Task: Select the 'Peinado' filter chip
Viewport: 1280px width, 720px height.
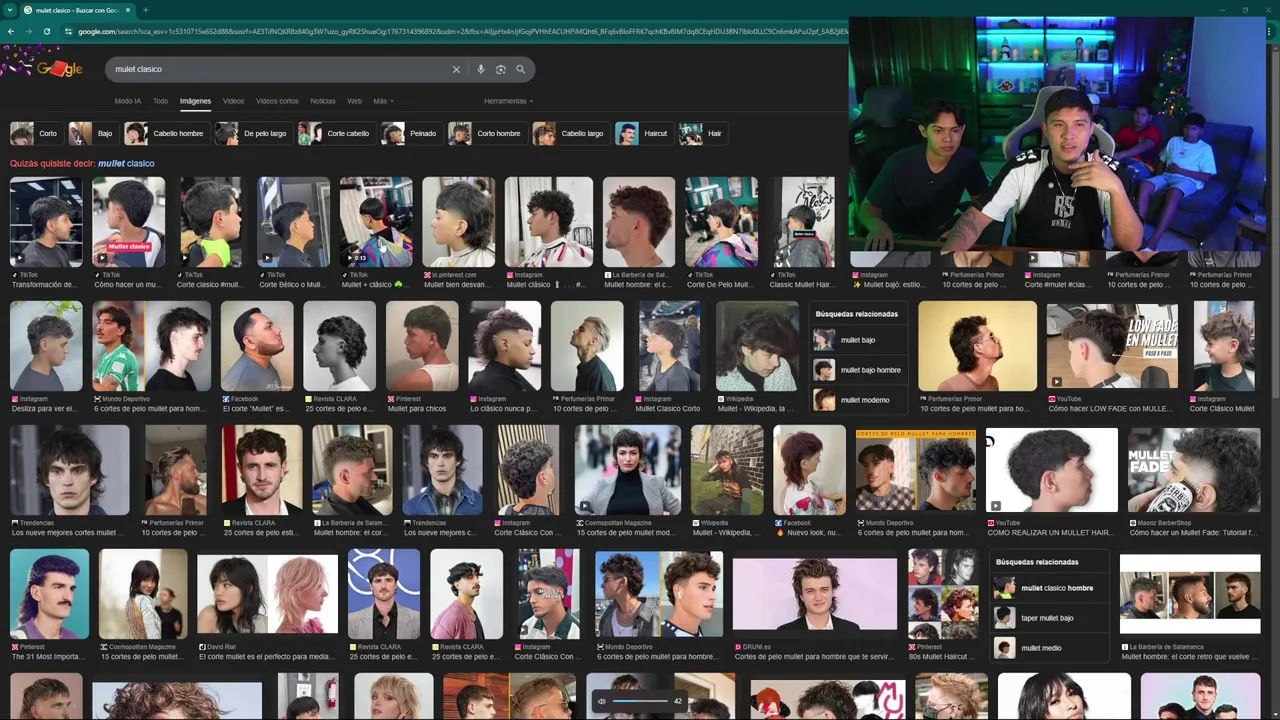Action: (411, 133)
